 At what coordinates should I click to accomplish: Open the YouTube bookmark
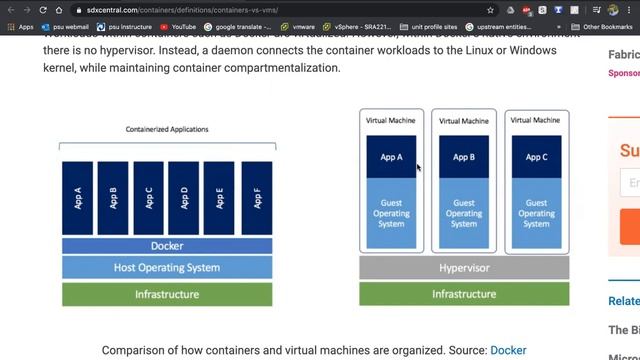(178, 27)
